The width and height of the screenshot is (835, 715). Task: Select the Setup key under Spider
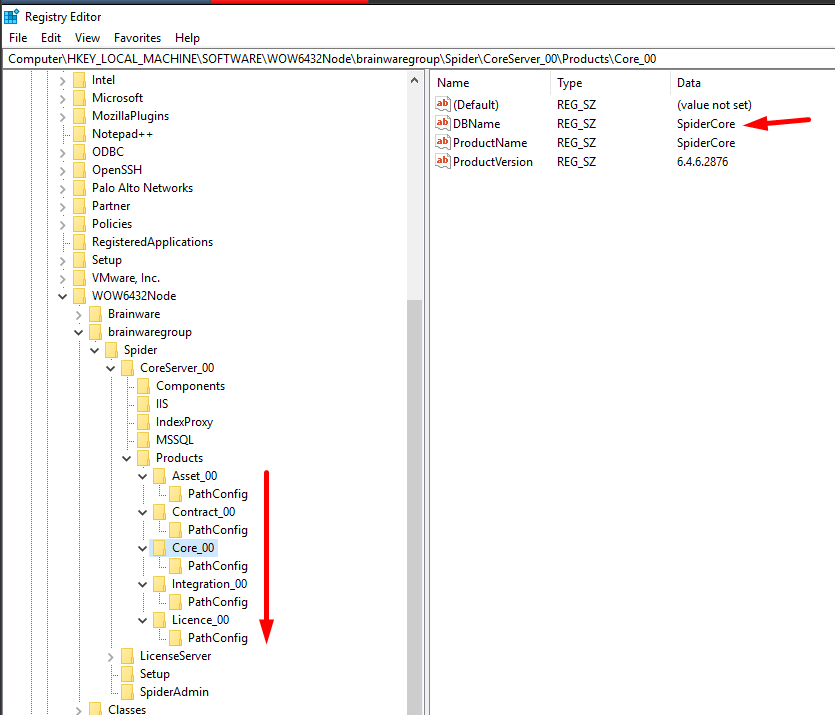154,674
